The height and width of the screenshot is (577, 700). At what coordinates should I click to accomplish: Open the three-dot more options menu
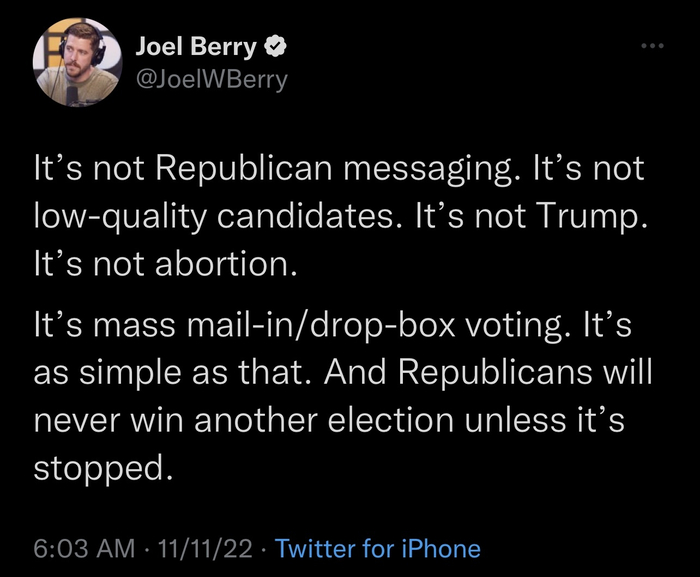653,46
